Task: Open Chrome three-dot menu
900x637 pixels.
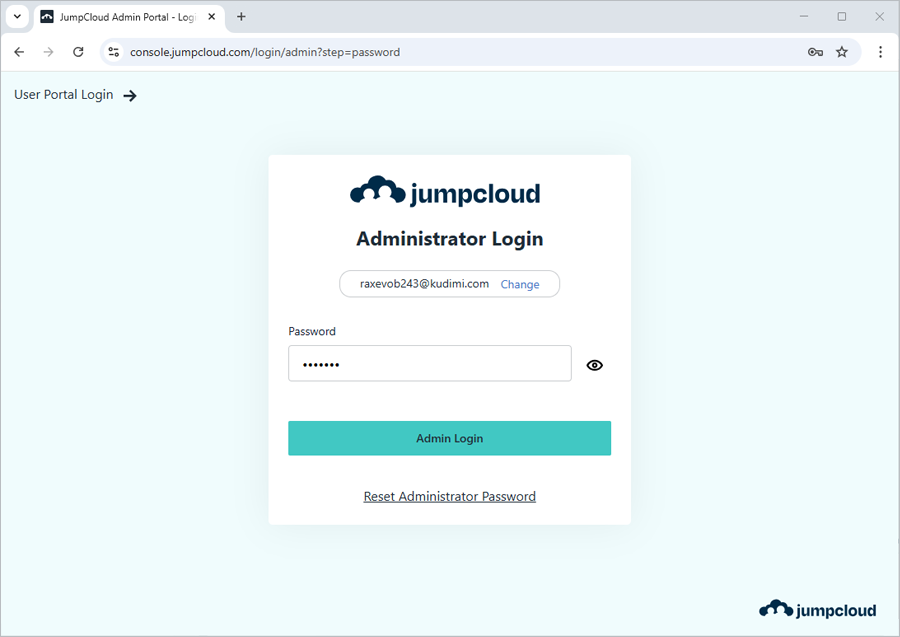Action: tap(880, 52)
